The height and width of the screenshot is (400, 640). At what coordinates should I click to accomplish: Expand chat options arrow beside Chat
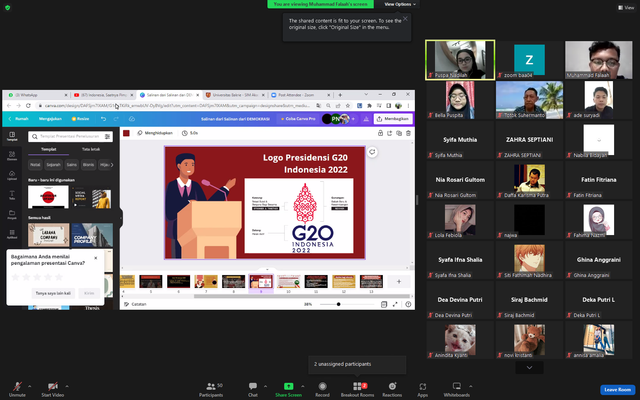265,386
